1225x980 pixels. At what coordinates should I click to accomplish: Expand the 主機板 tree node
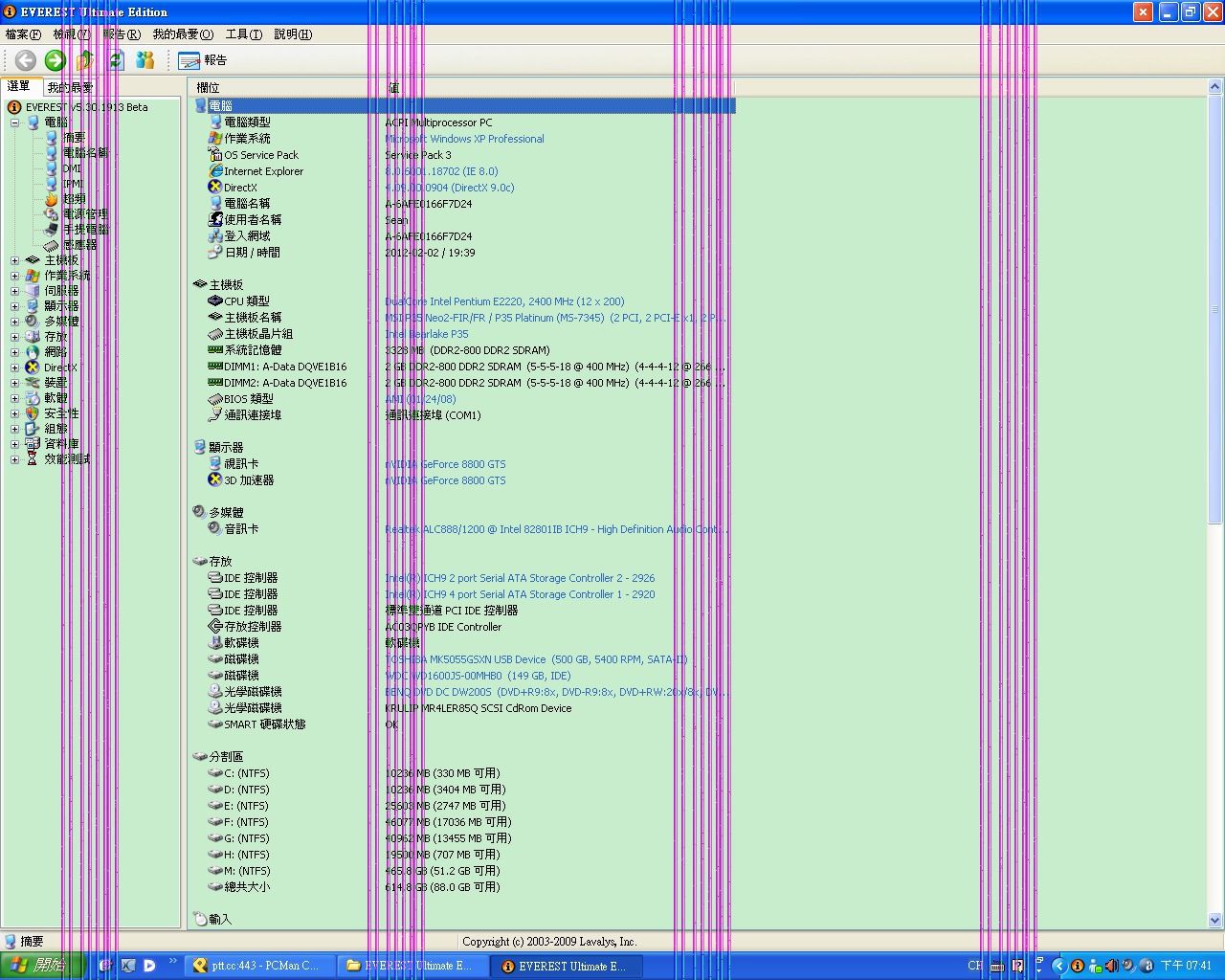pos(14,260)
